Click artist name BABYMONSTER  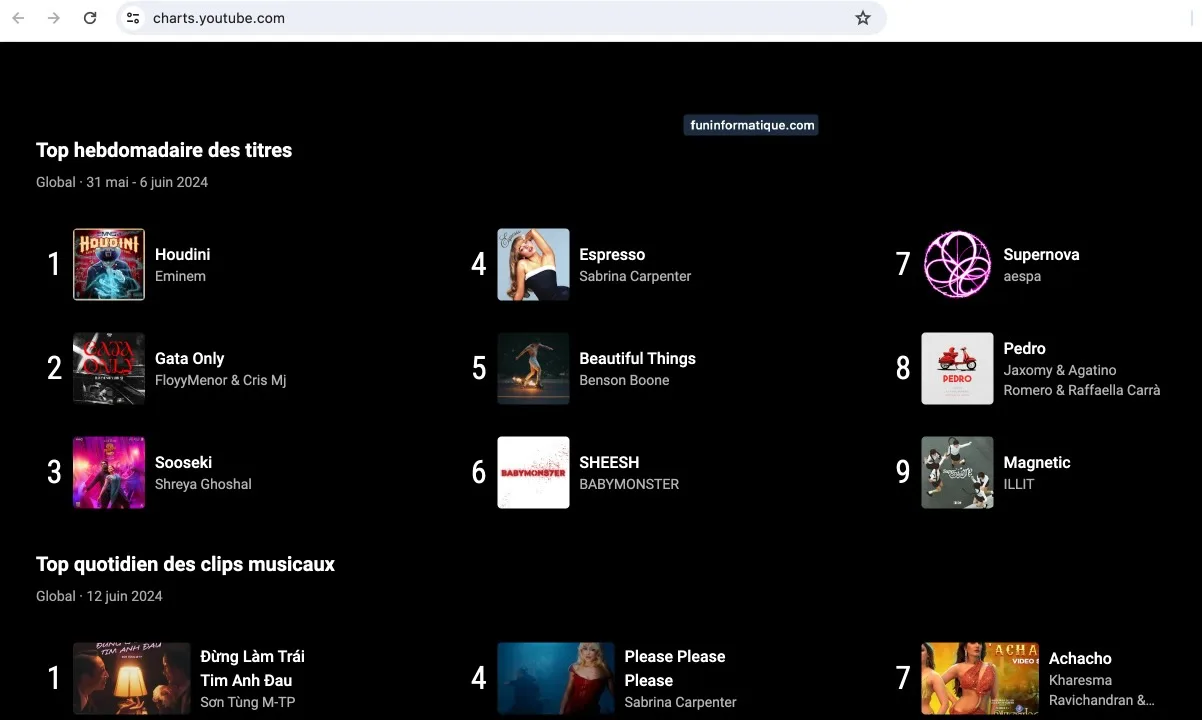tap(629, 484)
